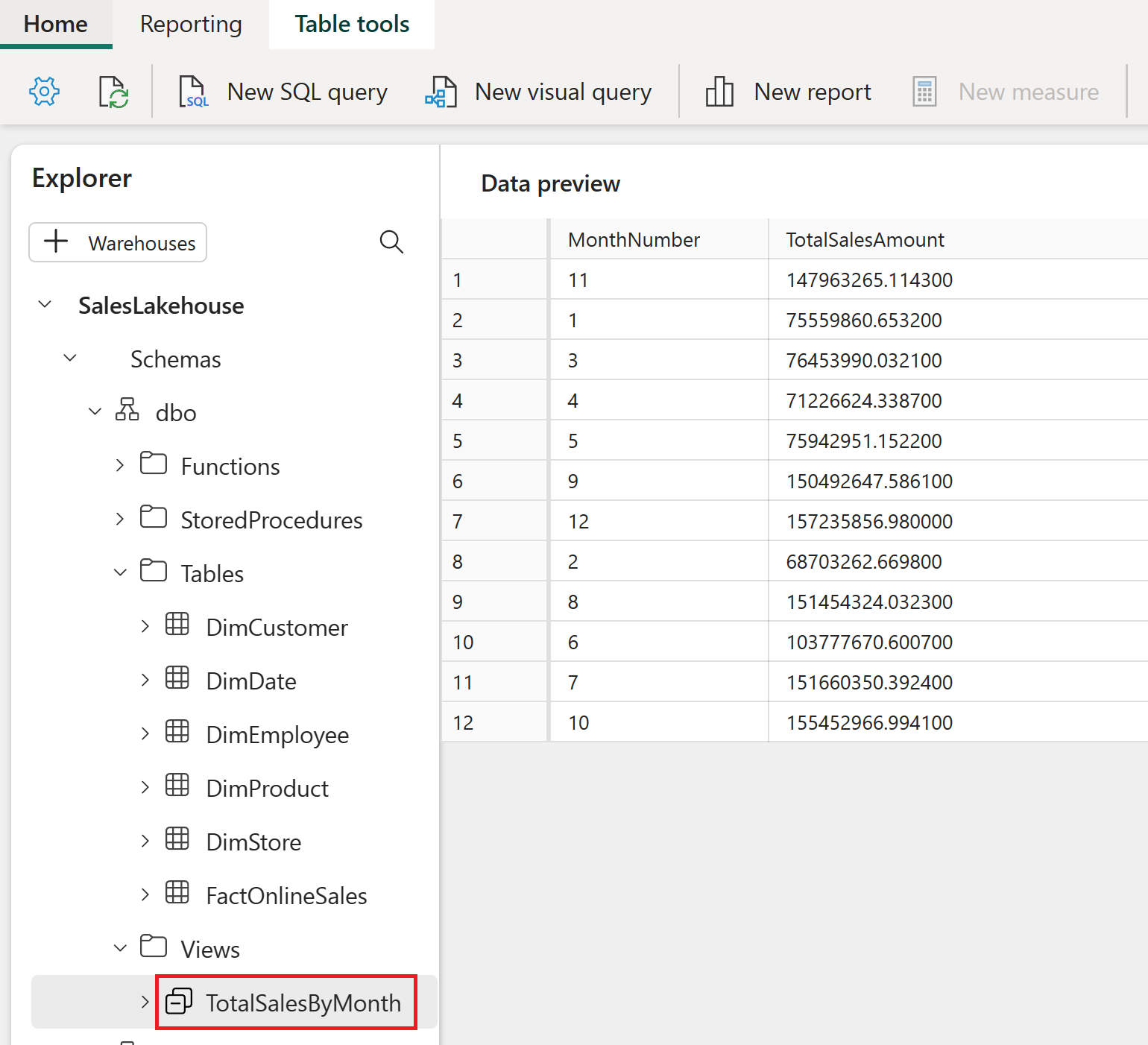The height and width of the screenshot is (1045, 1148).
Task: Click the New measure label
Action: pyautogui.click(x=1029, y=92)
